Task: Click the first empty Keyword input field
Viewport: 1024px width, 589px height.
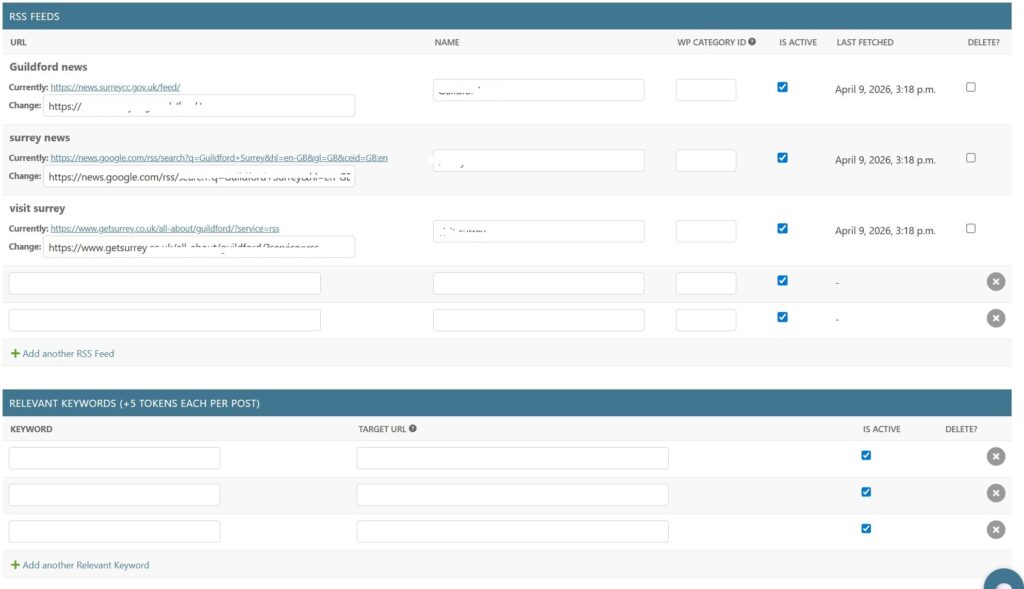Action: tap(113, 457)
